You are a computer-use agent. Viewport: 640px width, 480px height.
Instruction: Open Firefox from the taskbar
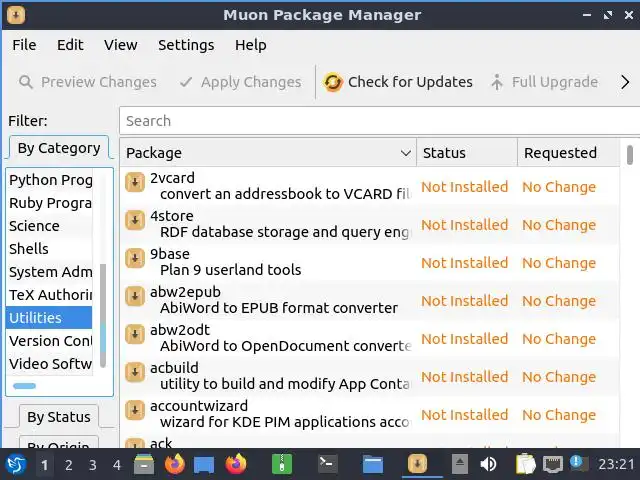(x=175, y=464)
